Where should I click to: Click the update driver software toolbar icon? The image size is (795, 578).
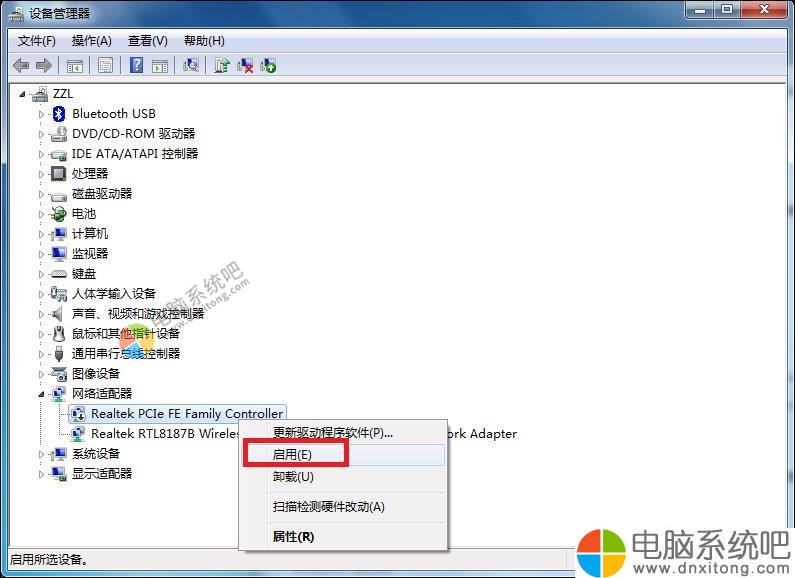(x=222, y=65)
